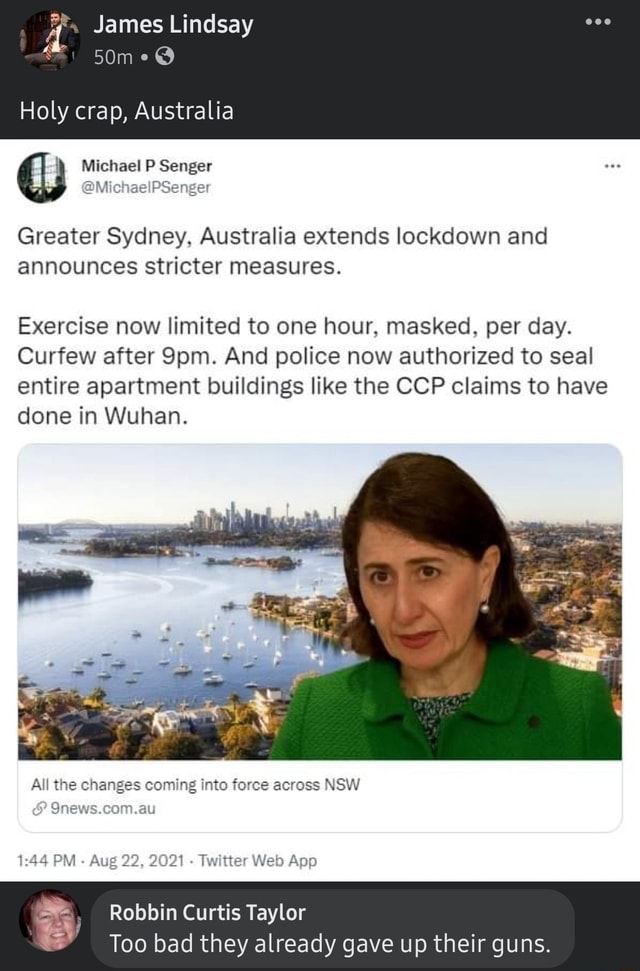Open Robbin Curtis Taylor's profile photo
Image resolution: width=640 pixels, height=971 pixels.
pyautogui.click(x=50, y=921)
